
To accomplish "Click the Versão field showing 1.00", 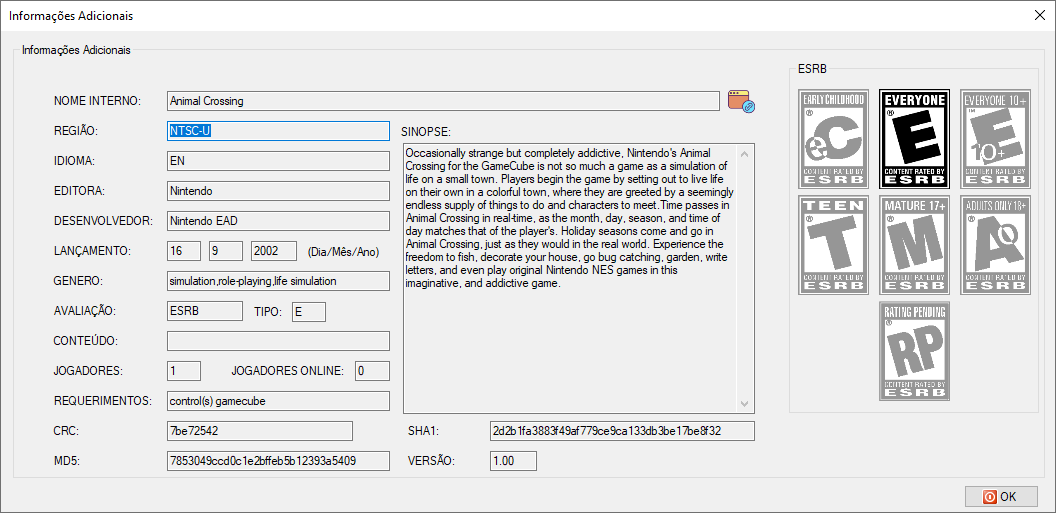I will (513, 461).
